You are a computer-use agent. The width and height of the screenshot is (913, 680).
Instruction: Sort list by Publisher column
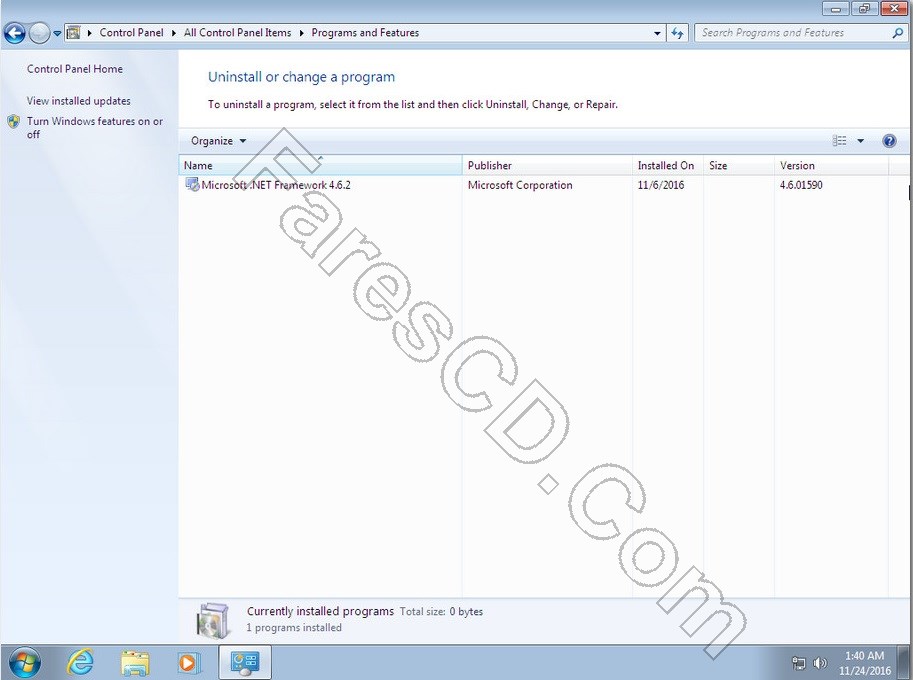tap(547, 165)
